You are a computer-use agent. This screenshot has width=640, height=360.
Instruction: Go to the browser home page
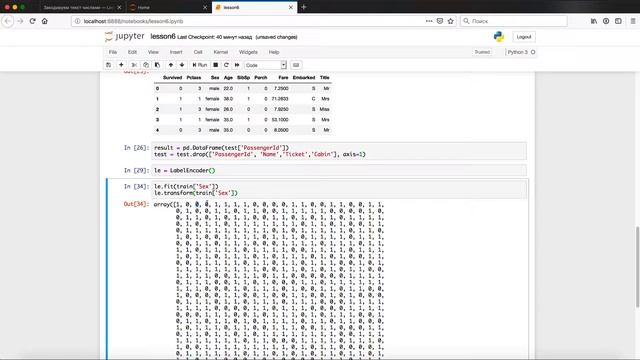coord(44,21)
